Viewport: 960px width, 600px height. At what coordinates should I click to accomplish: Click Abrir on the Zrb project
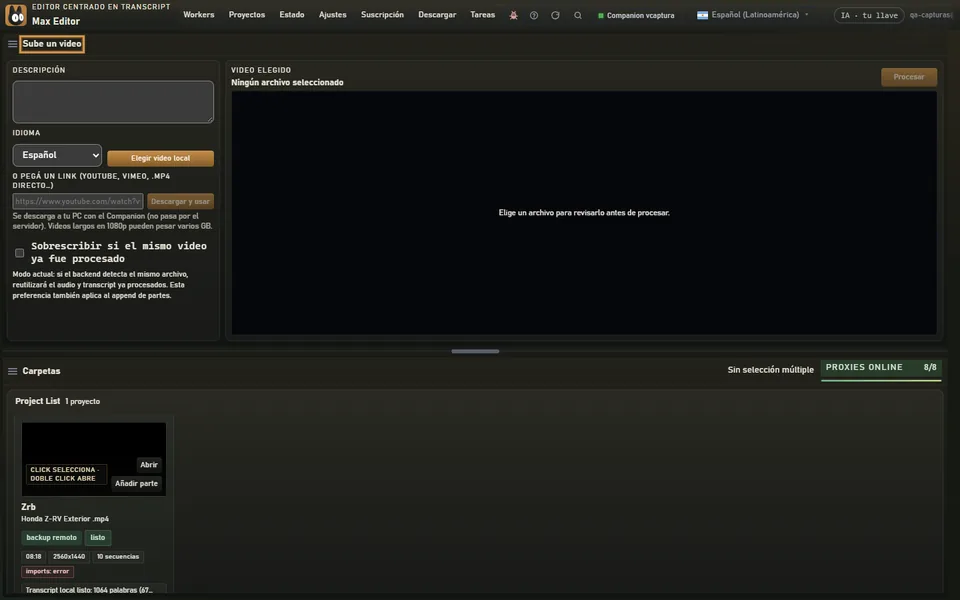pyautogui.click(x=149, y=465)
